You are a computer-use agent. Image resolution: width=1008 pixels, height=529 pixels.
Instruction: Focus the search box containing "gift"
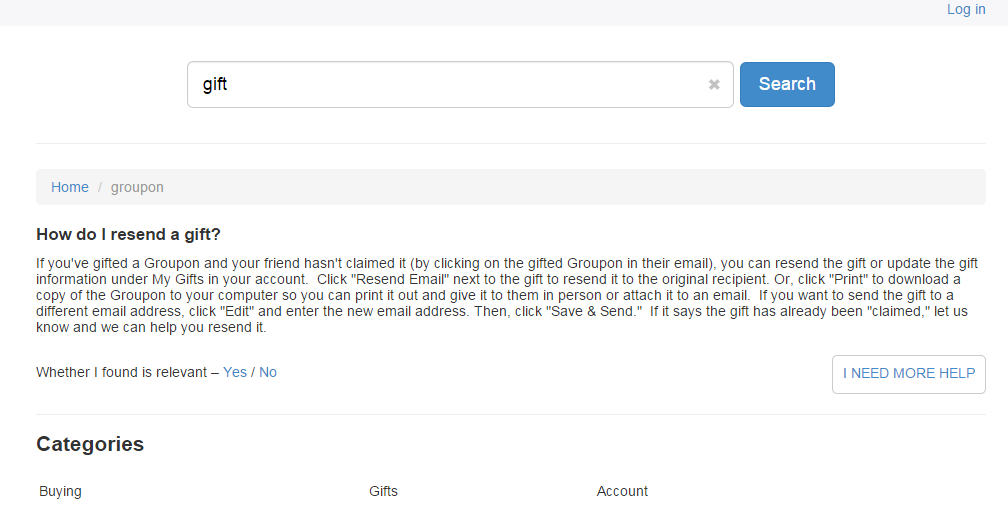coord(440,85)
